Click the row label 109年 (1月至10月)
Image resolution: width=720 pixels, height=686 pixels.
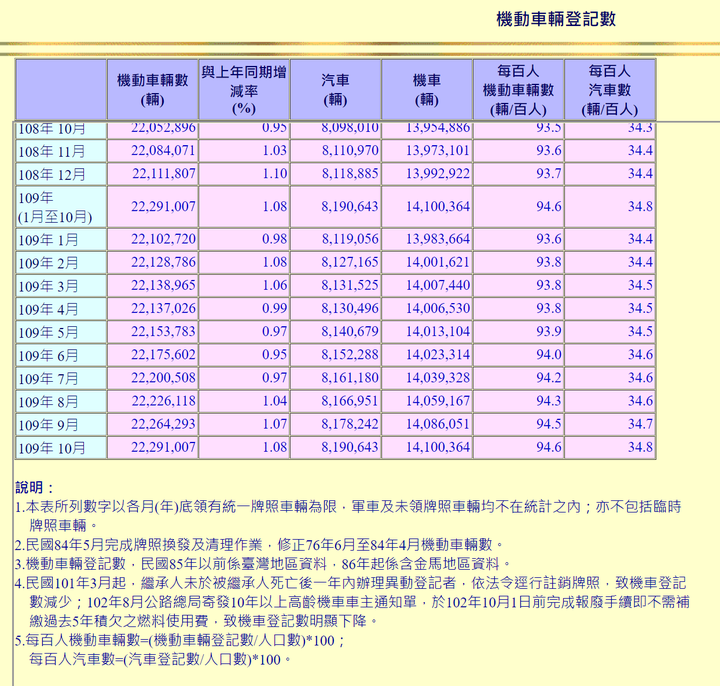tap(55, 207)
